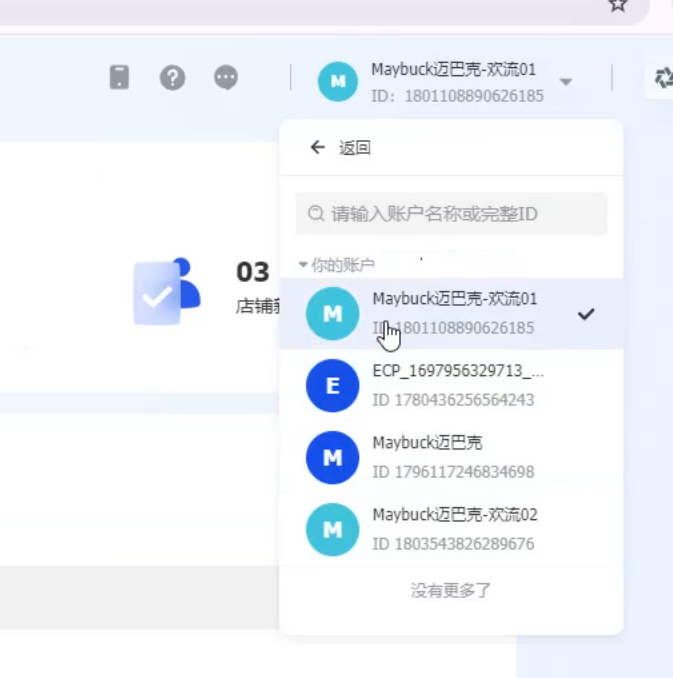Image resolution: width=673 pixels, height=678 pixels.
Task: Select account Maybuck迈巴壳-欢流01 in list
Action: (455, 299)
